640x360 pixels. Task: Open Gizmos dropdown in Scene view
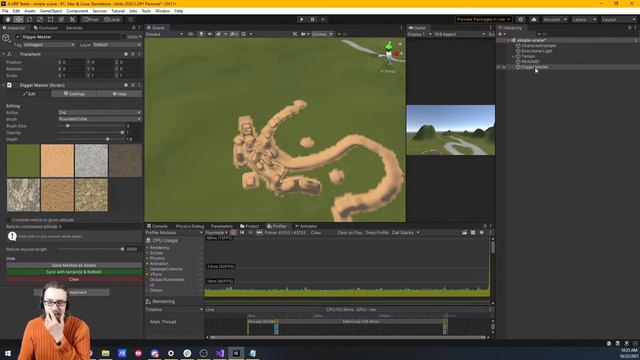tap(322, 34)
